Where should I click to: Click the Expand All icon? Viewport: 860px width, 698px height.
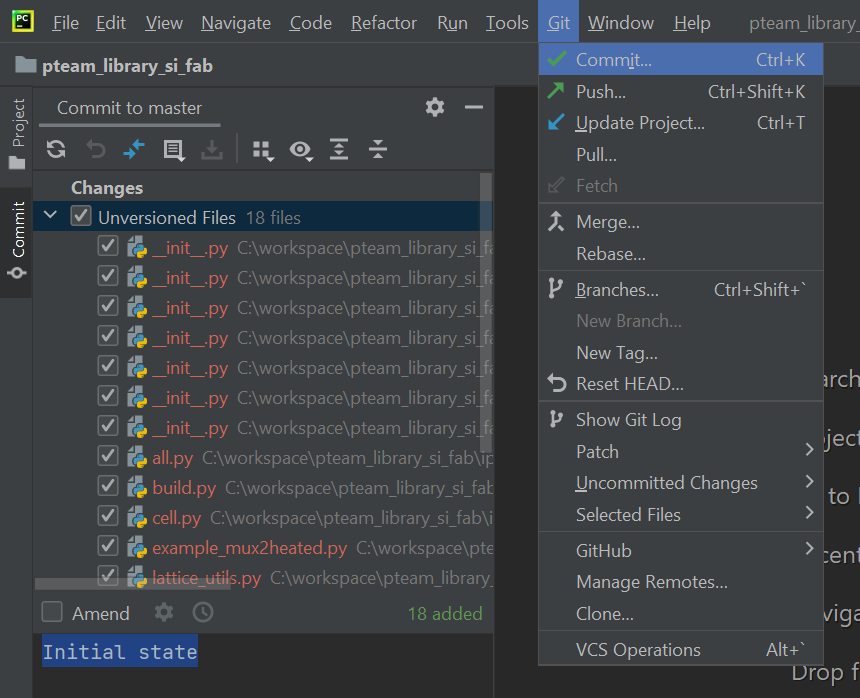click(x=339, y=150)
